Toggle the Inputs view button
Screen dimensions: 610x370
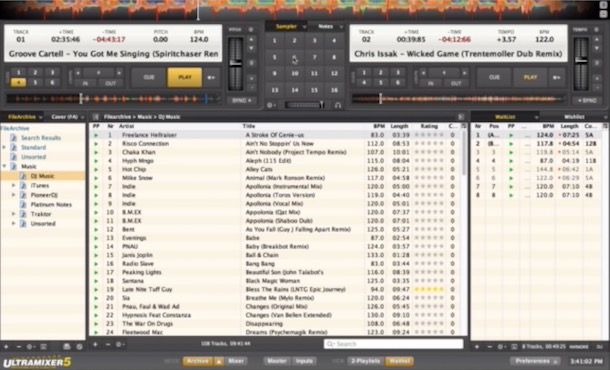[x=305, y=361]
